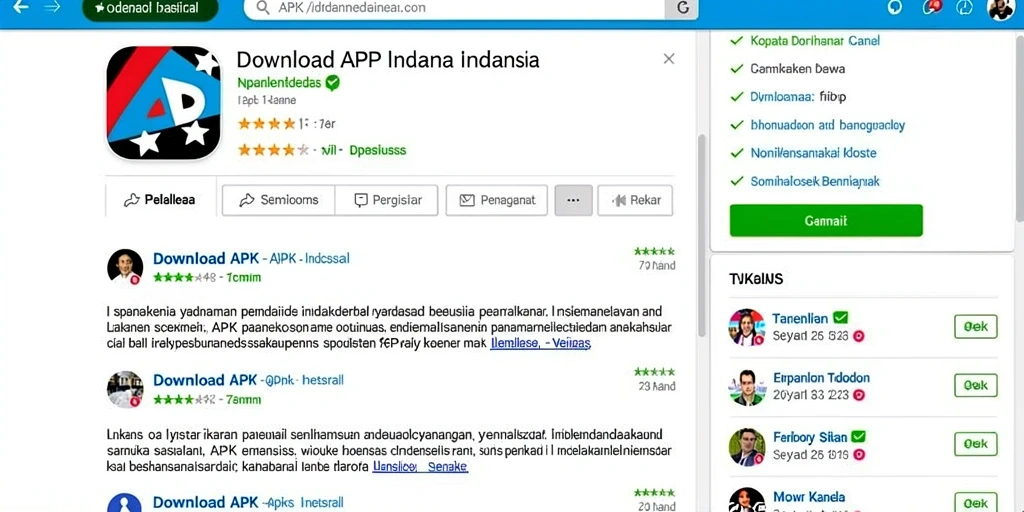Click the first Download APK review link
1024x512 pixels.
tap(206, 258)
